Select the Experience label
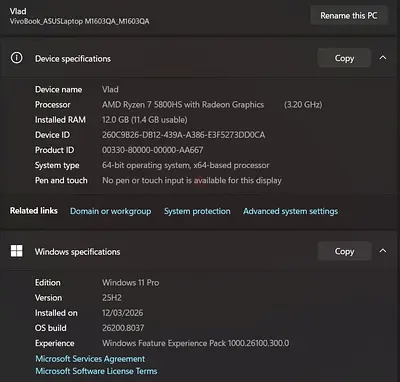Viewport: 400px width, 382px height. [x=55, y=343]
